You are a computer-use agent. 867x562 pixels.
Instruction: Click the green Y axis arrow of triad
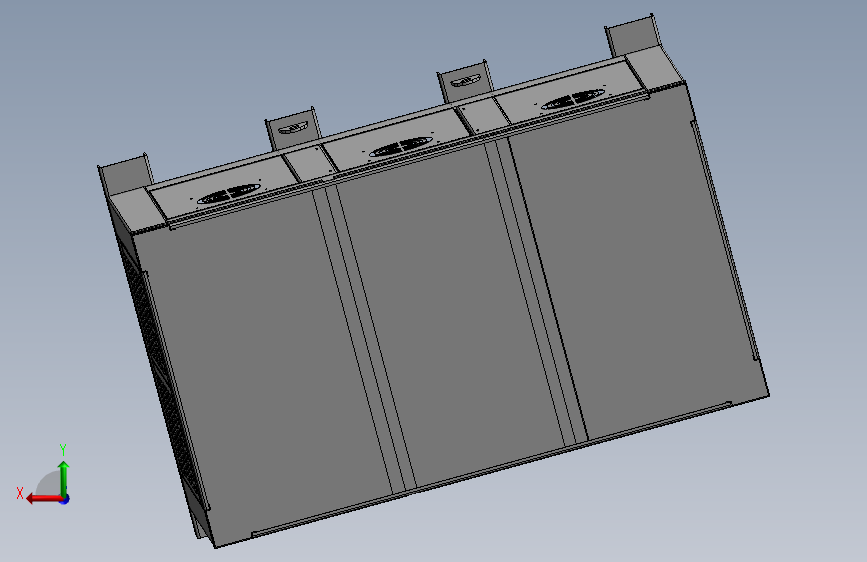64,479
